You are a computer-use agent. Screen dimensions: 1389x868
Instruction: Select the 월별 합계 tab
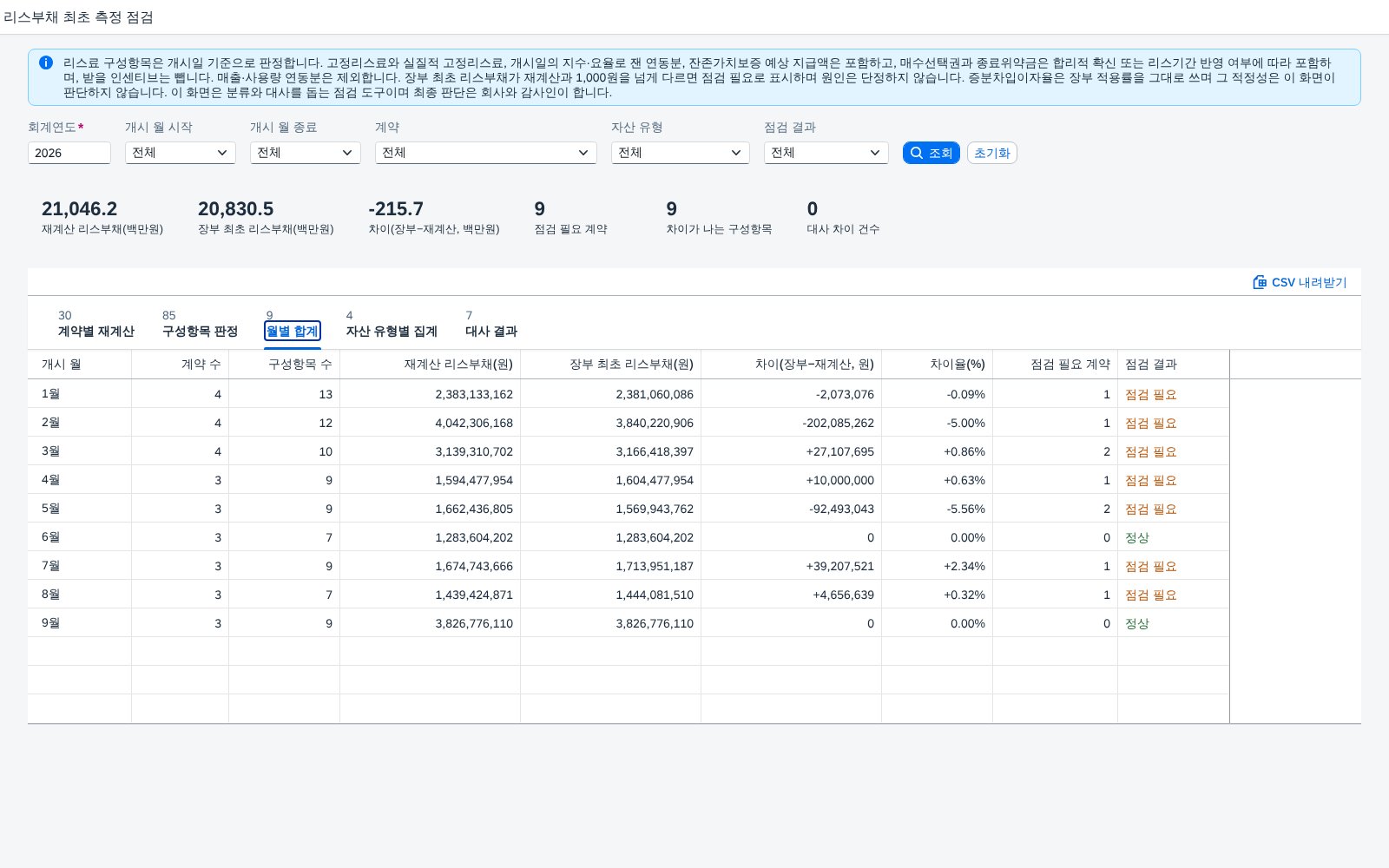coord(293,331)
